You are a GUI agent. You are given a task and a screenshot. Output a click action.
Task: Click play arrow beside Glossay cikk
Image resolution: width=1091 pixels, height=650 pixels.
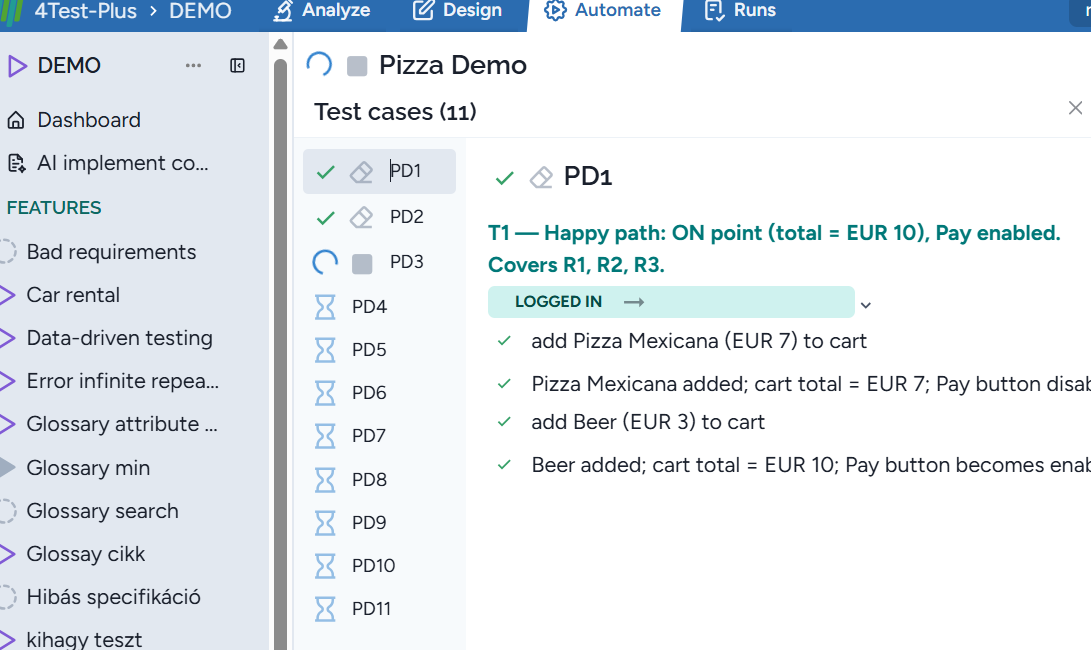(x=8, y=554)
